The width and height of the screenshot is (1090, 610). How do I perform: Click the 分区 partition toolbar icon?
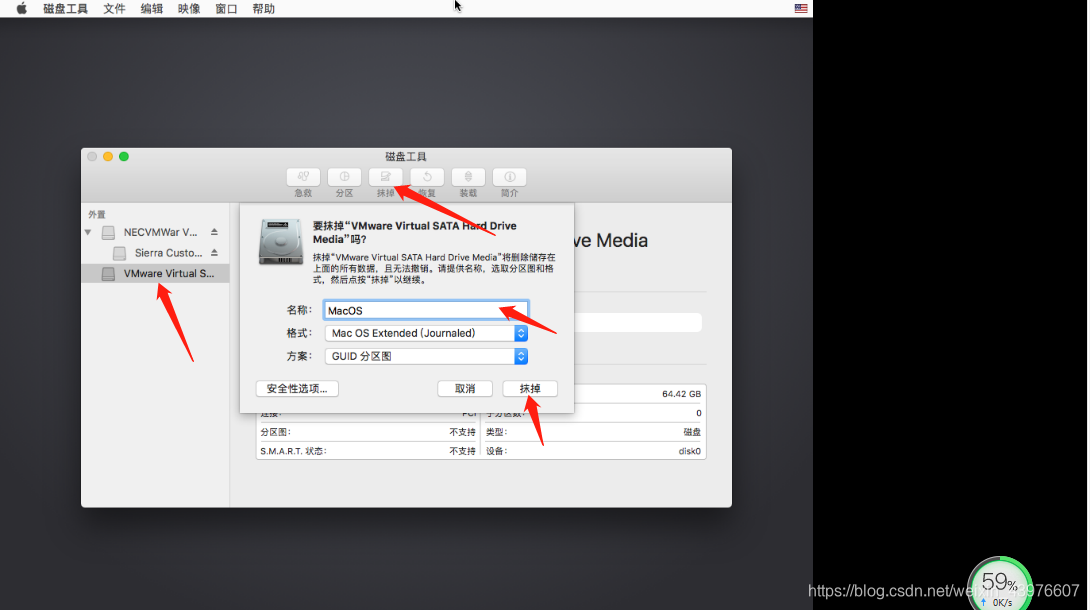point(344,177)
